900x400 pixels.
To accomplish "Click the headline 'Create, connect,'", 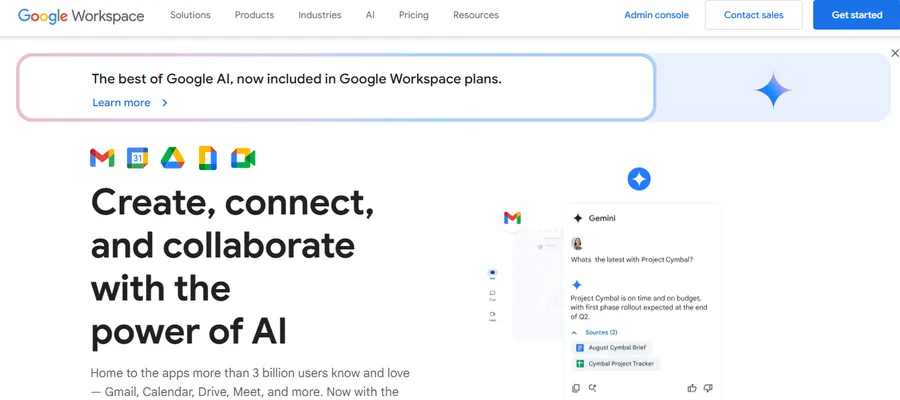I will tap(232, 203).
